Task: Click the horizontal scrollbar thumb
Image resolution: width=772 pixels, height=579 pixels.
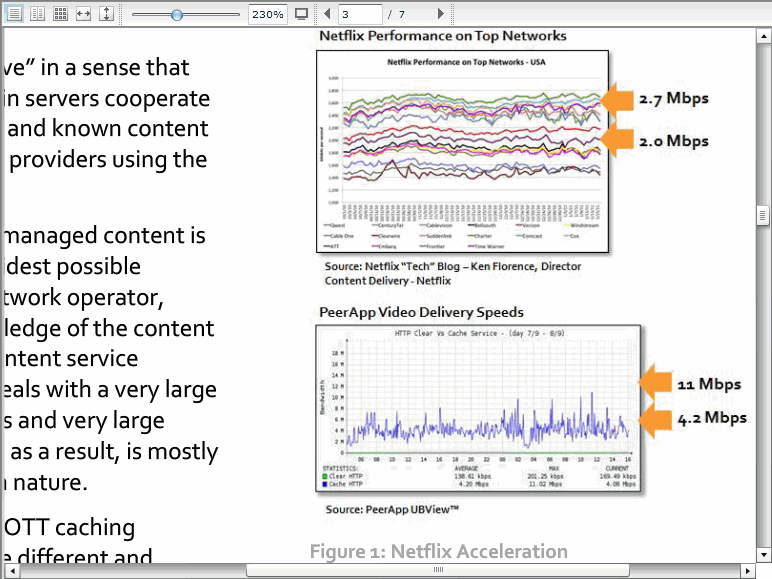Action: [x=438, y=570]
